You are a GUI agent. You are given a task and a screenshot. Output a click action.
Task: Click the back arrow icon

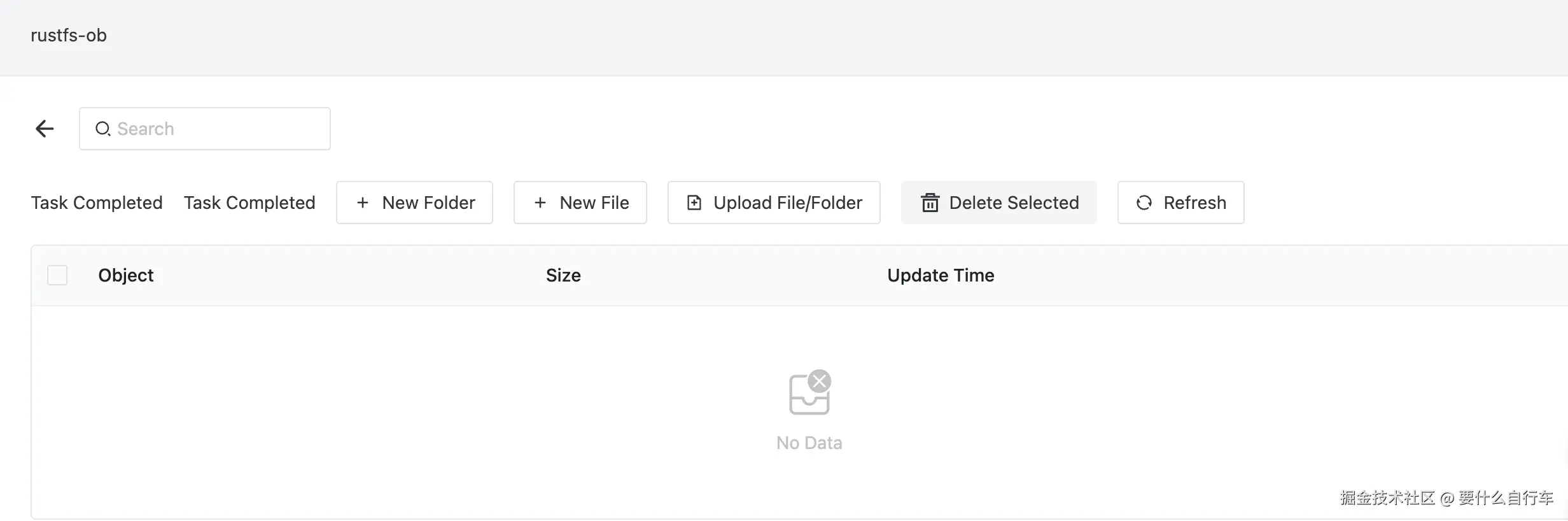[x=45, y=129]
